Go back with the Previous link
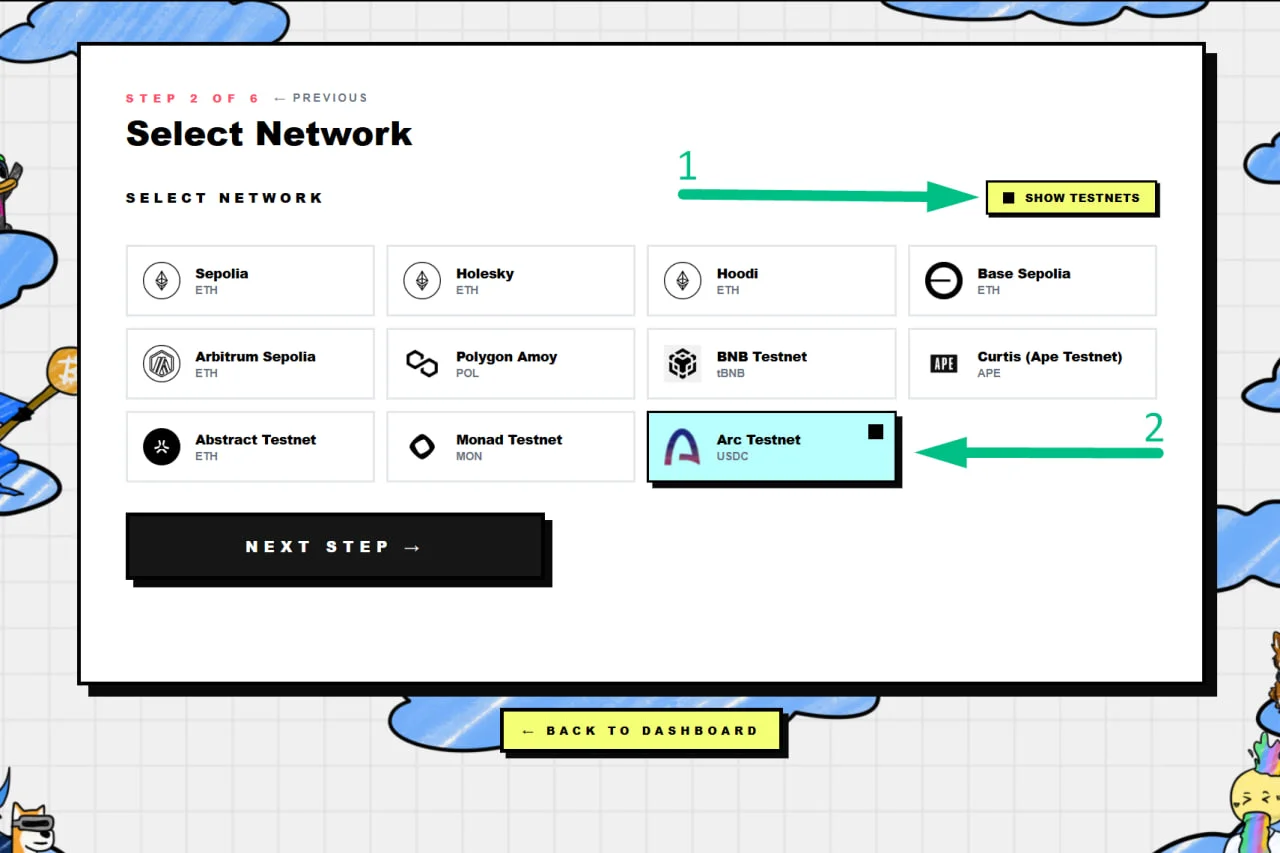 tap(320, 98)
